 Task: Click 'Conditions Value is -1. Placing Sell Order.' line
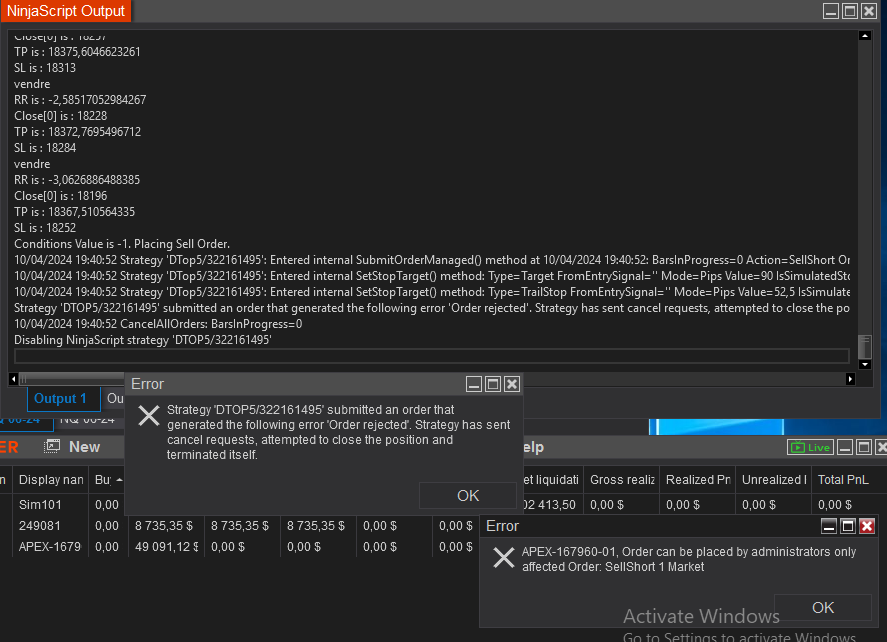(x=122, y=244)
